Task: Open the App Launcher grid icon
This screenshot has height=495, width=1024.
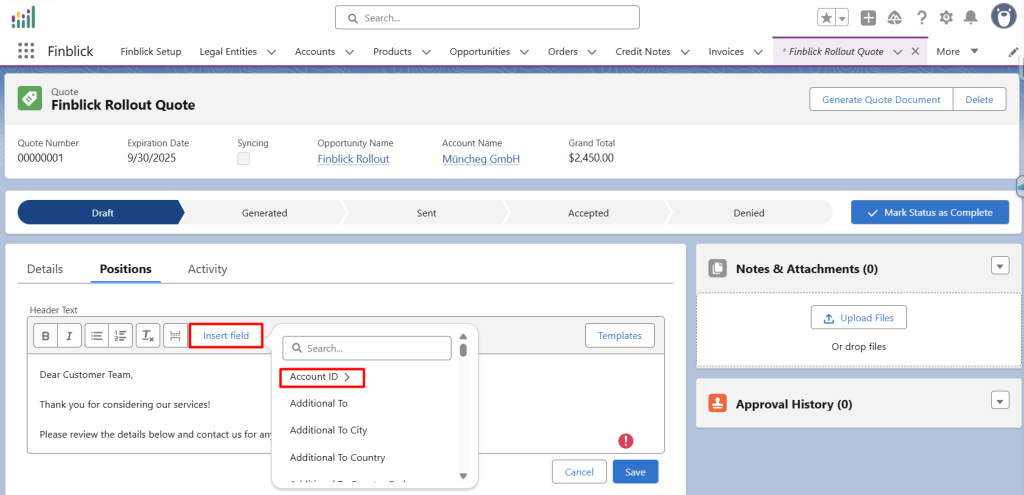Action: point(26,51)
